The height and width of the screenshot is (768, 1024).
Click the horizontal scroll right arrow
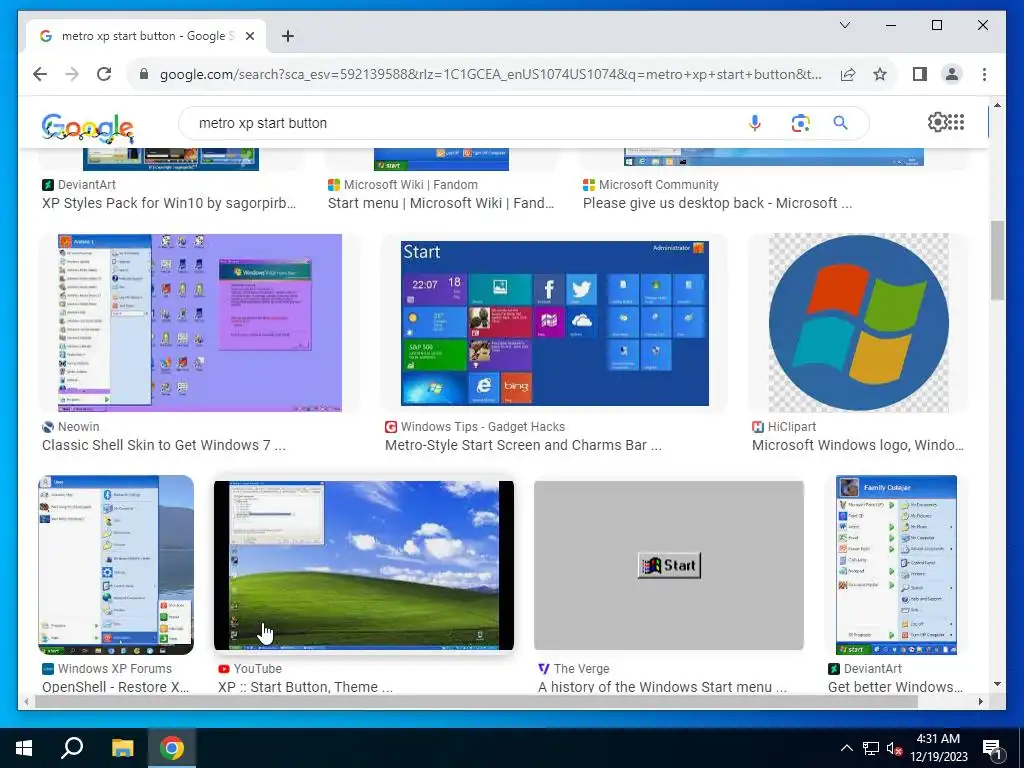pos(980,701)
